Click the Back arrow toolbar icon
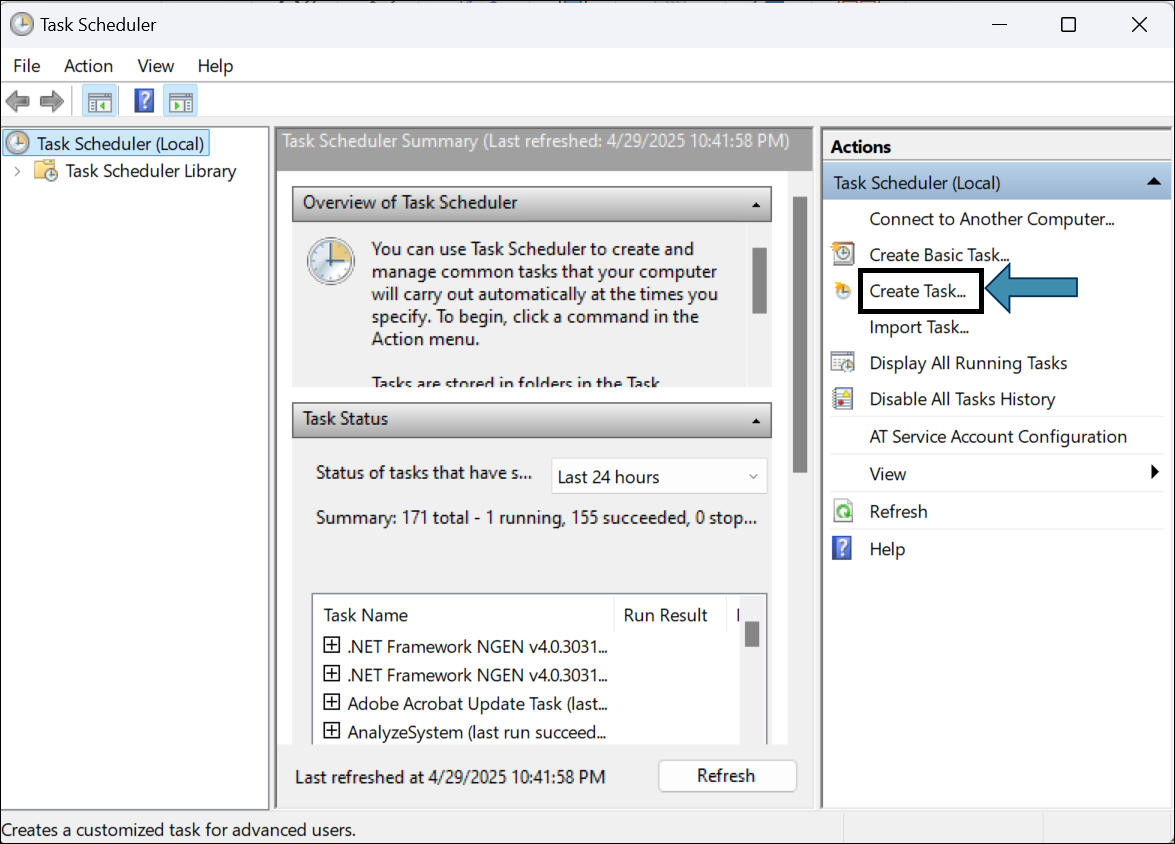 17,101
